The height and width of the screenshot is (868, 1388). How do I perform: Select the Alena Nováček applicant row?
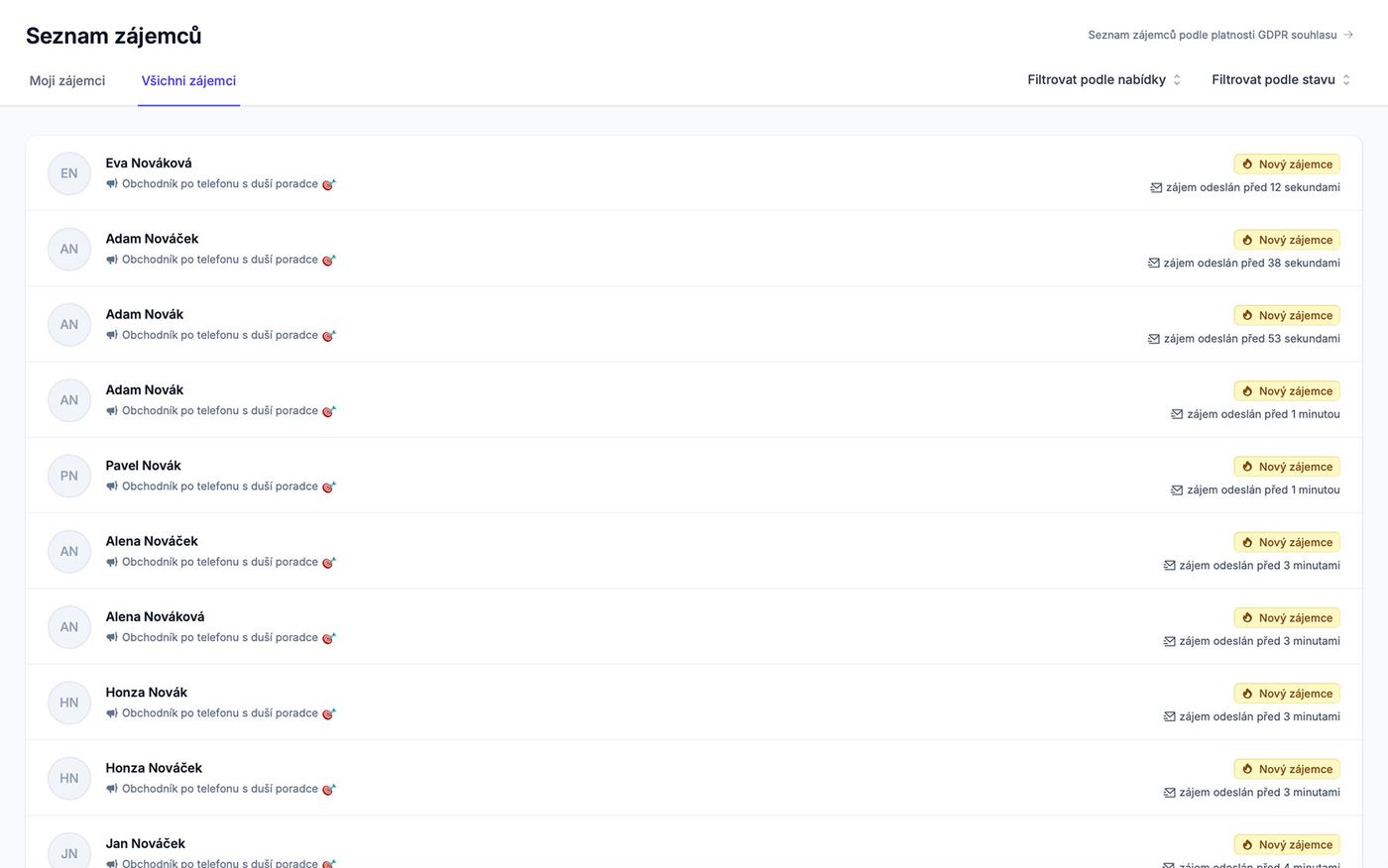pos(694,551)
